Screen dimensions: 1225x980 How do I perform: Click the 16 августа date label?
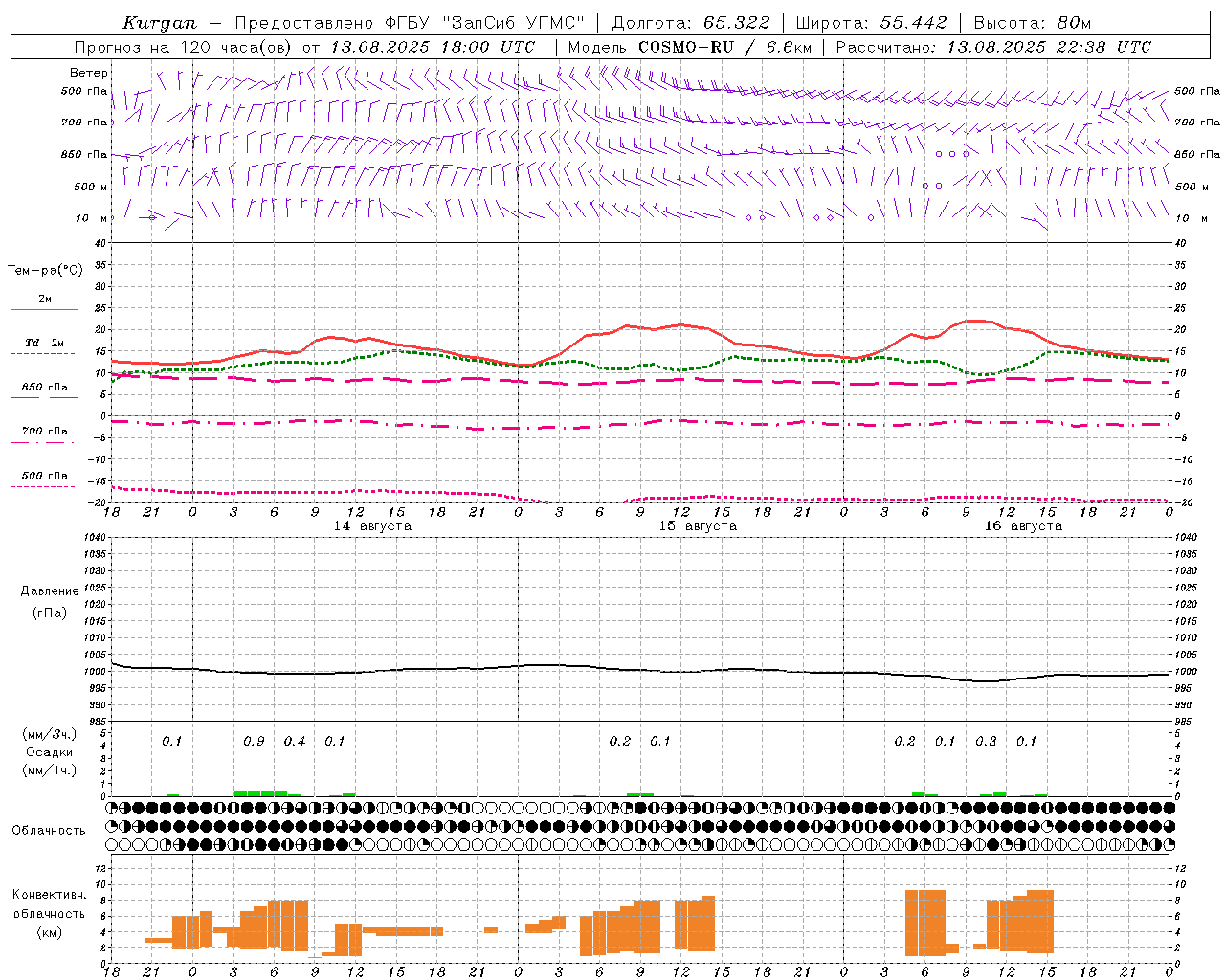pos(1023,526)
